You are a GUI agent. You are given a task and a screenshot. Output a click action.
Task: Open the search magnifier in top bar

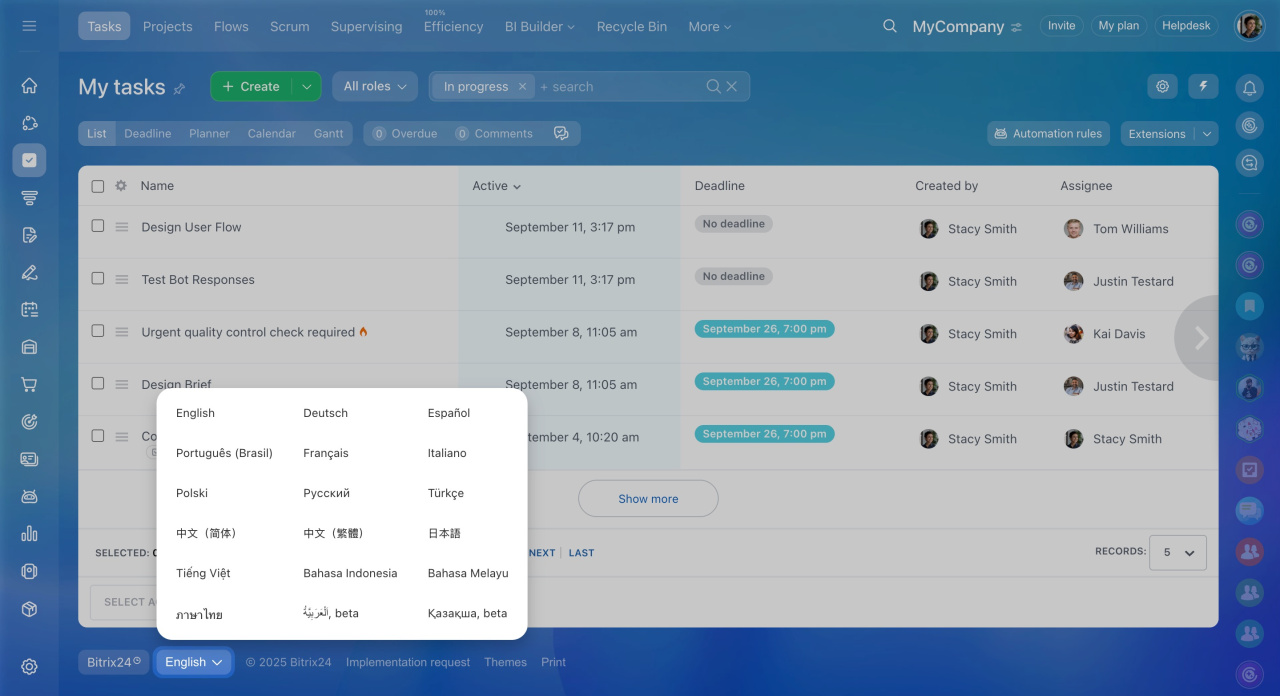click(889, 26)
